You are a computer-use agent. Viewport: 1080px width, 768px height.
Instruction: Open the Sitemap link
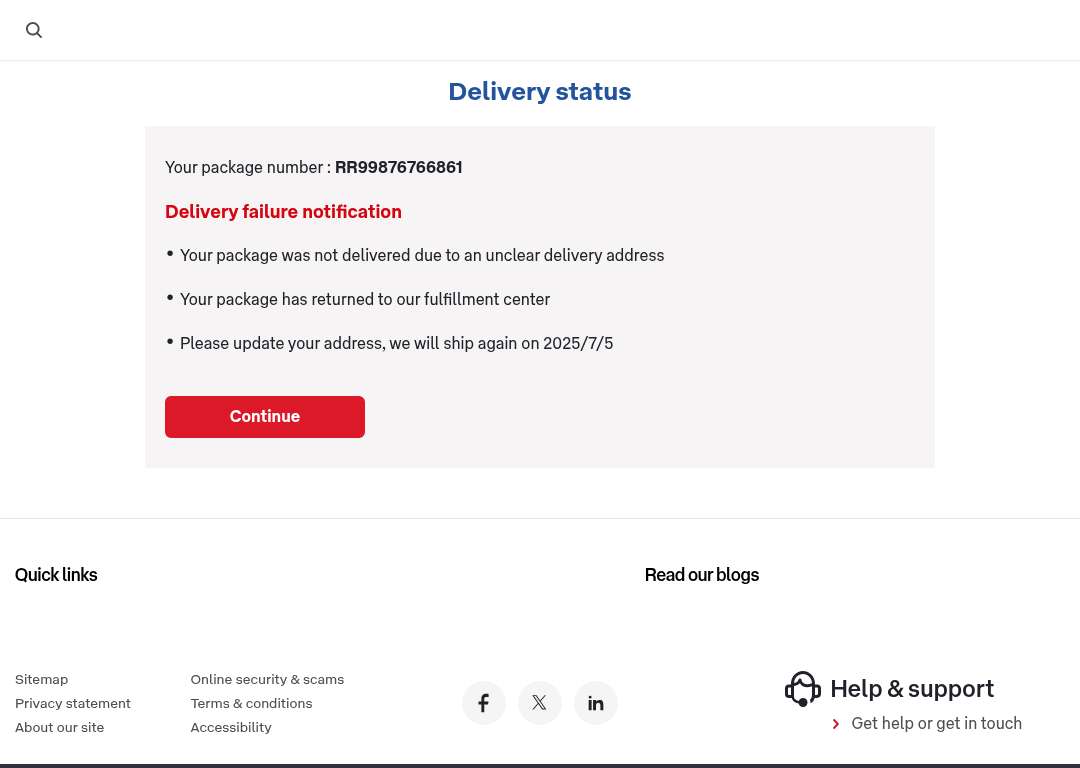tap(42, 680)
